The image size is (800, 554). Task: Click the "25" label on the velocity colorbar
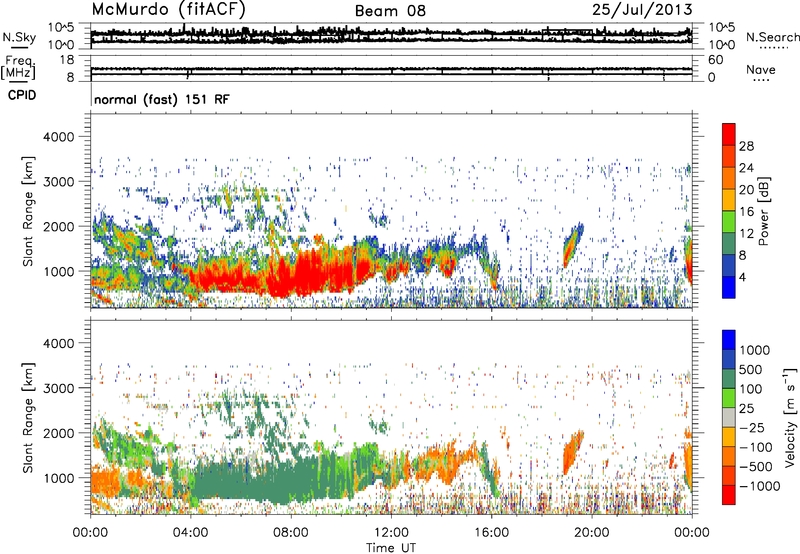coord(746,409)
